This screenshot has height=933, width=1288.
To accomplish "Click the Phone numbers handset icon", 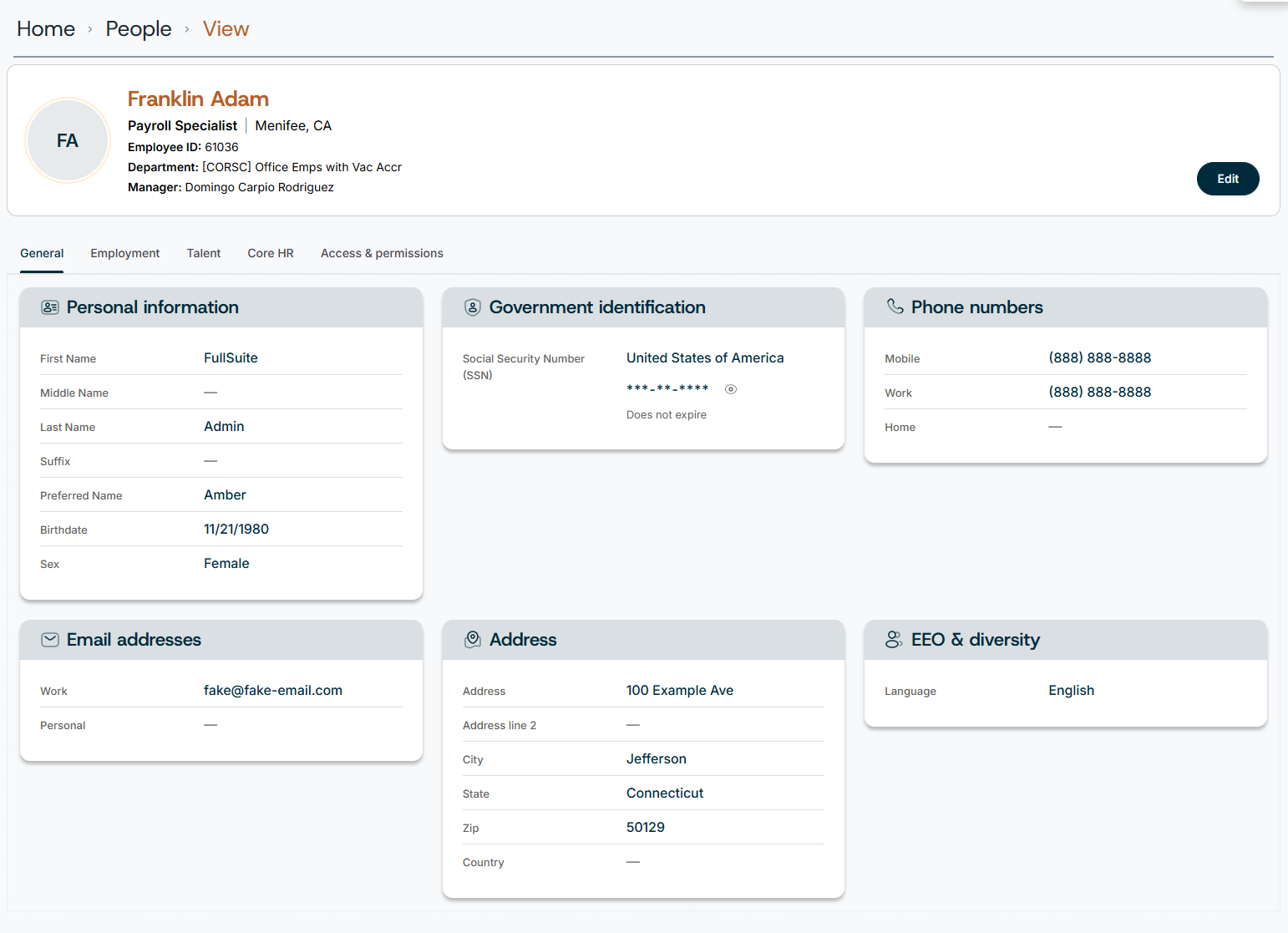I will point(895,307).
